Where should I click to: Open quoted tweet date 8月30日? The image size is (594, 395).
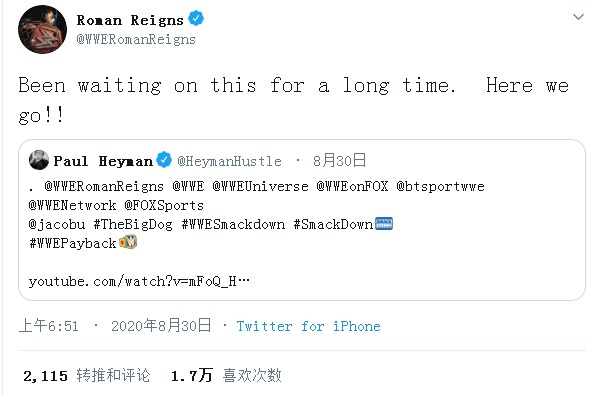coord(339,161)
